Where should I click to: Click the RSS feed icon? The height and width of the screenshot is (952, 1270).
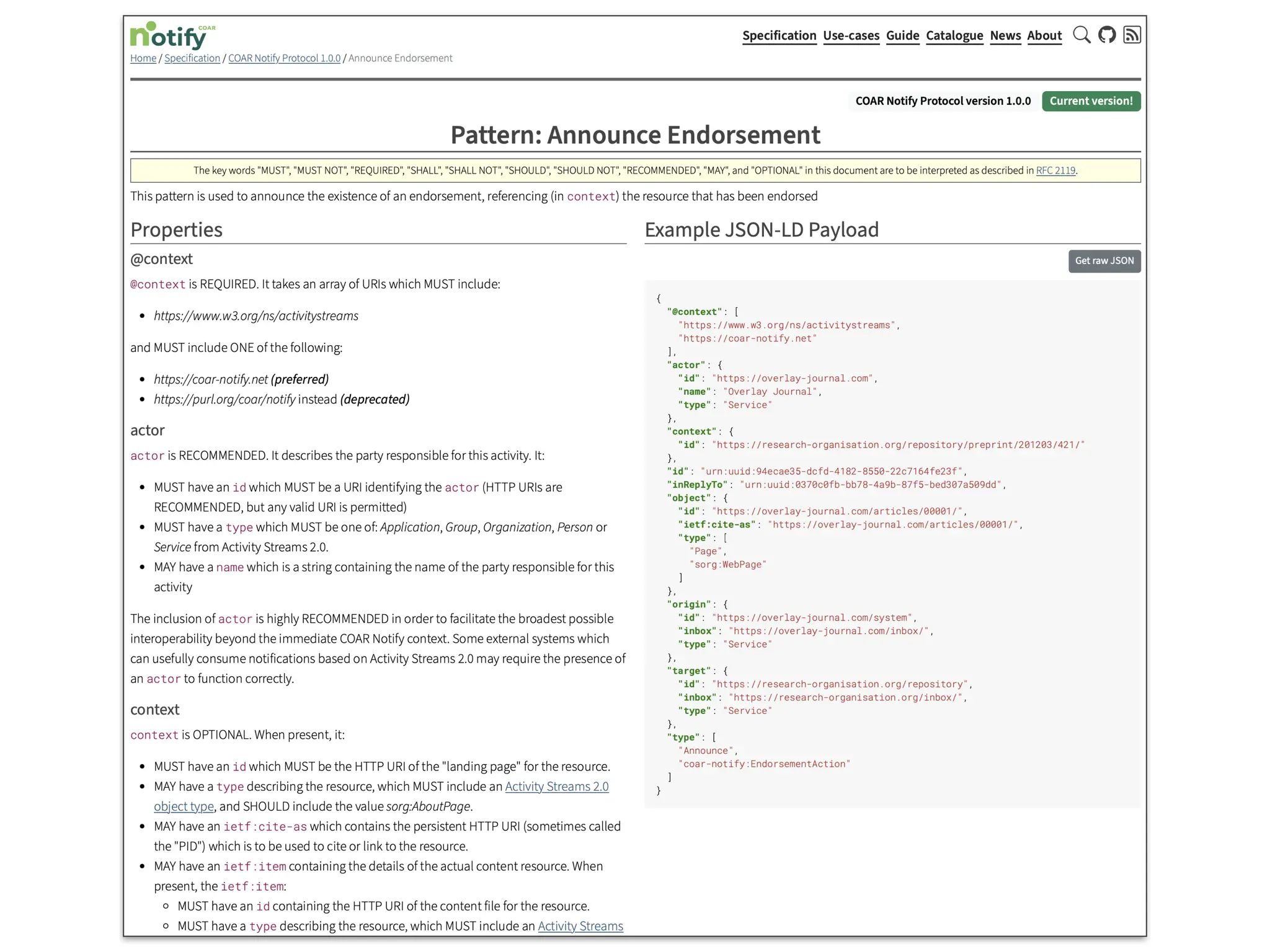[x=1132, y=35]
